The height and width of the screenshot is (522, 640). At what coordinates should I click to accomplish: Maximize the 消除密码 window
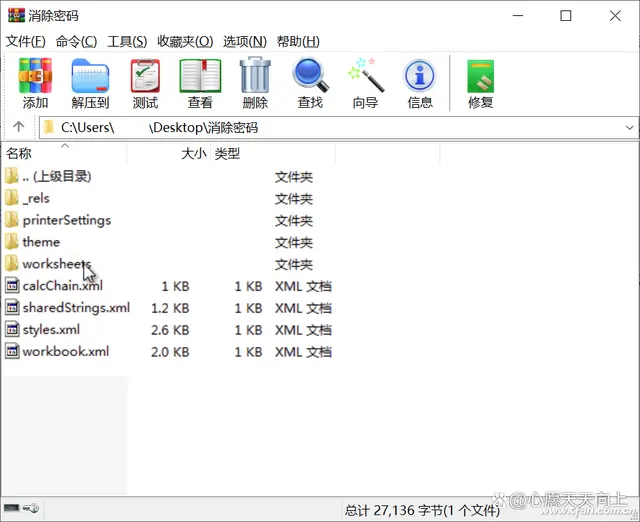coord(566,16)
